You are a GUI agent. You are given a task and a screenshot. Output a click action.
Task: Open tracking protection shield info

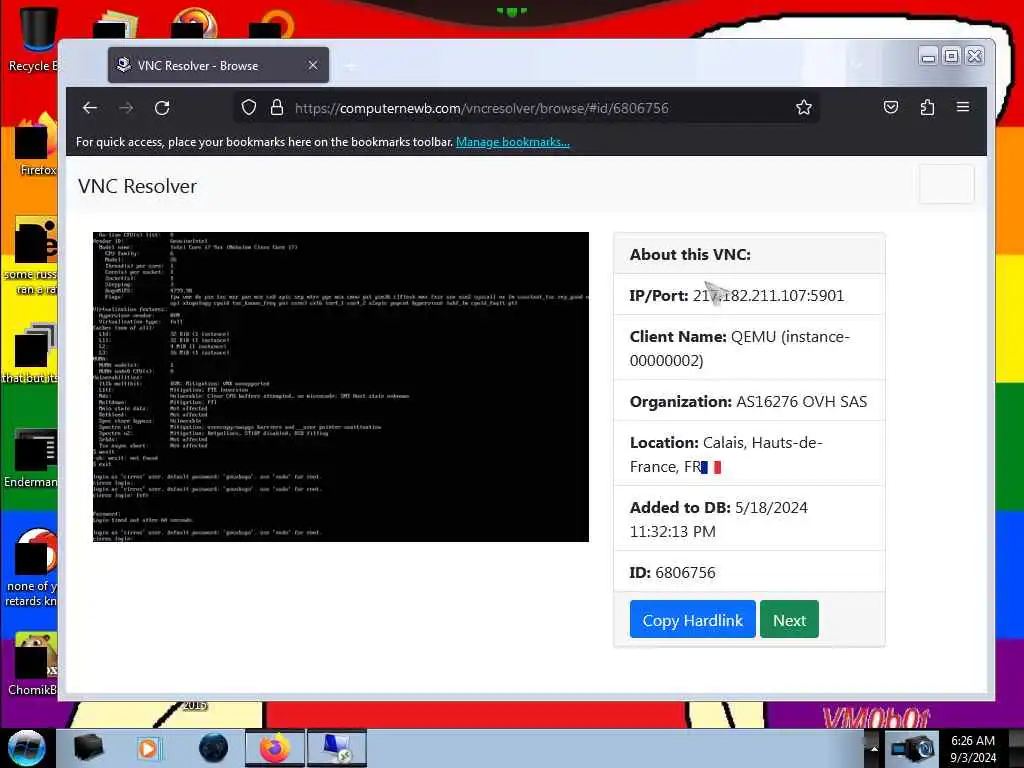pos(249,108)
